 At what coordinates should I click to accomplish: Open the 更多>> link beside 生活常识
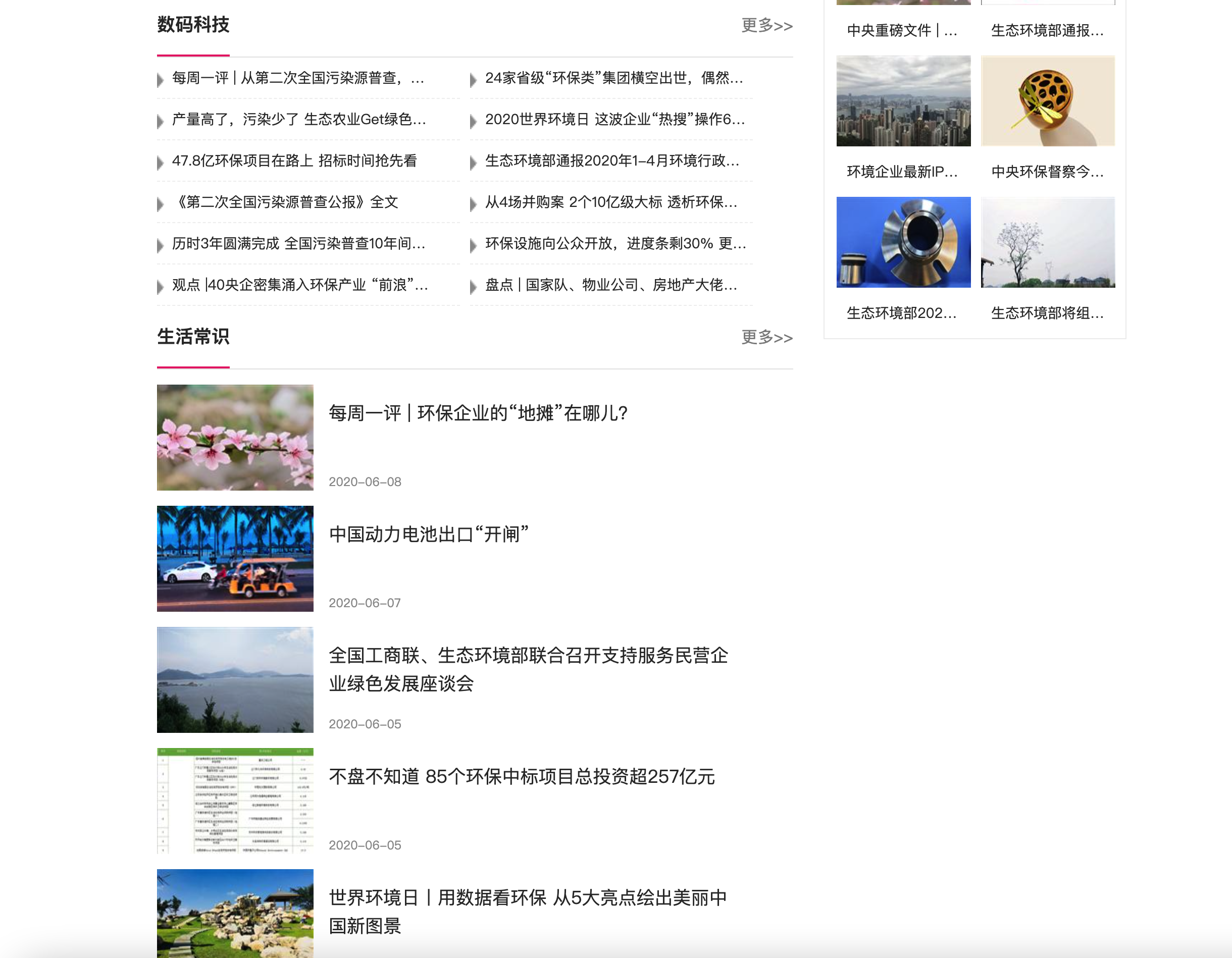(766, 337)
